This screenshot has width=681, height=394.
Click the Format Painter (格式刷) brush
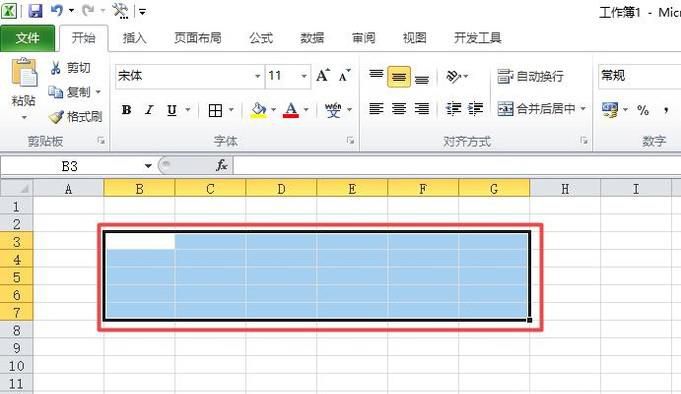coord(56,117)
